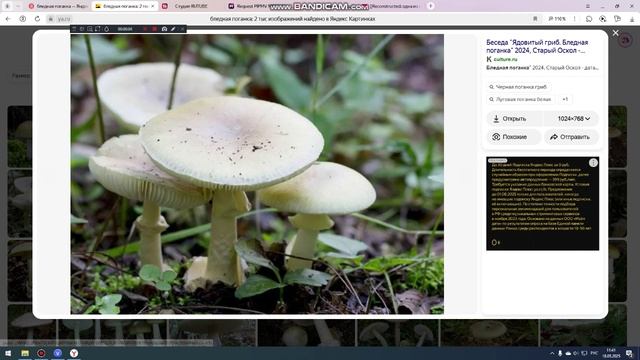Open the volume tray icon

tap(576, 353)
